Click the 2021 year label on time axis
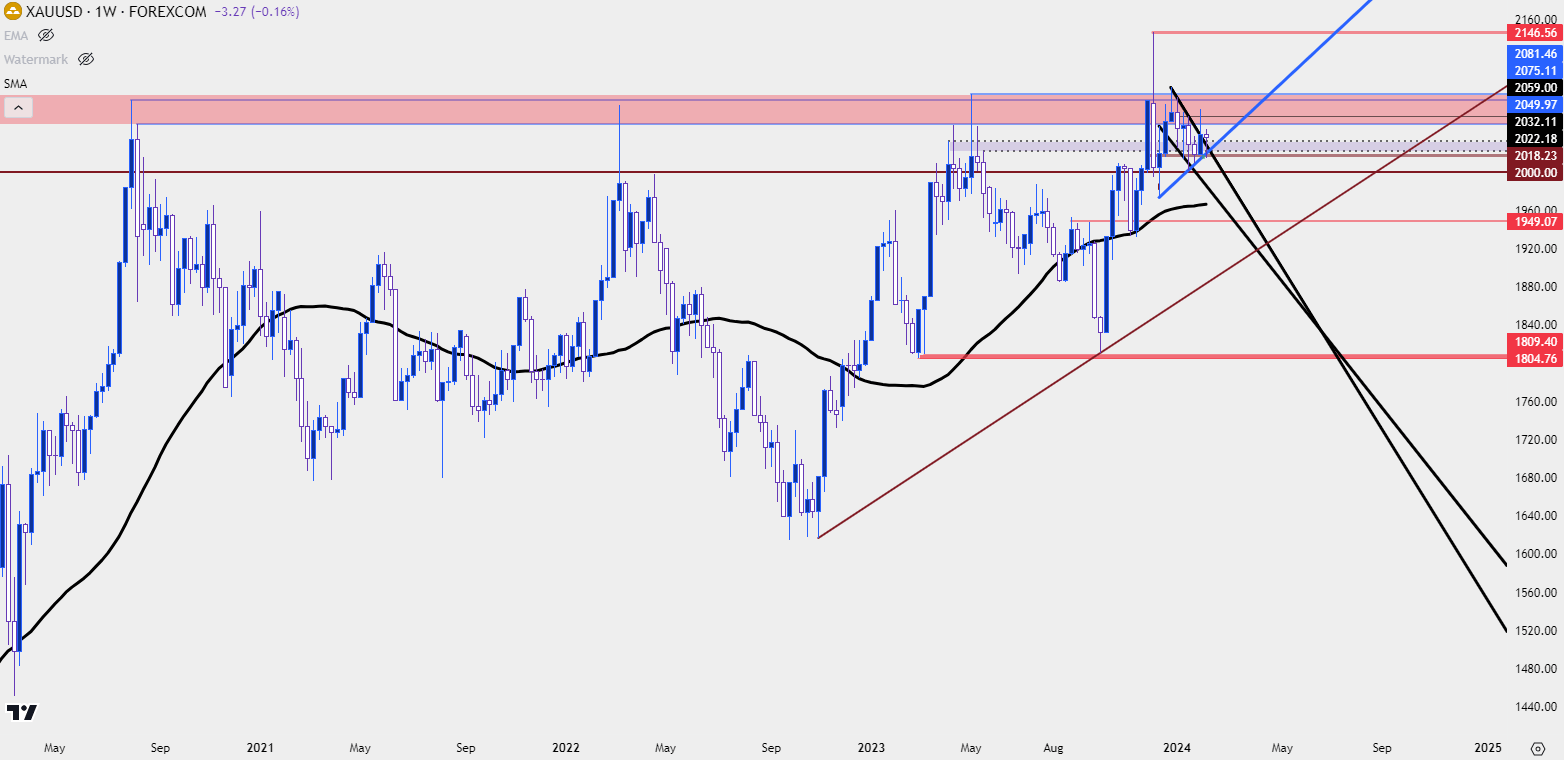 point(260,748)
